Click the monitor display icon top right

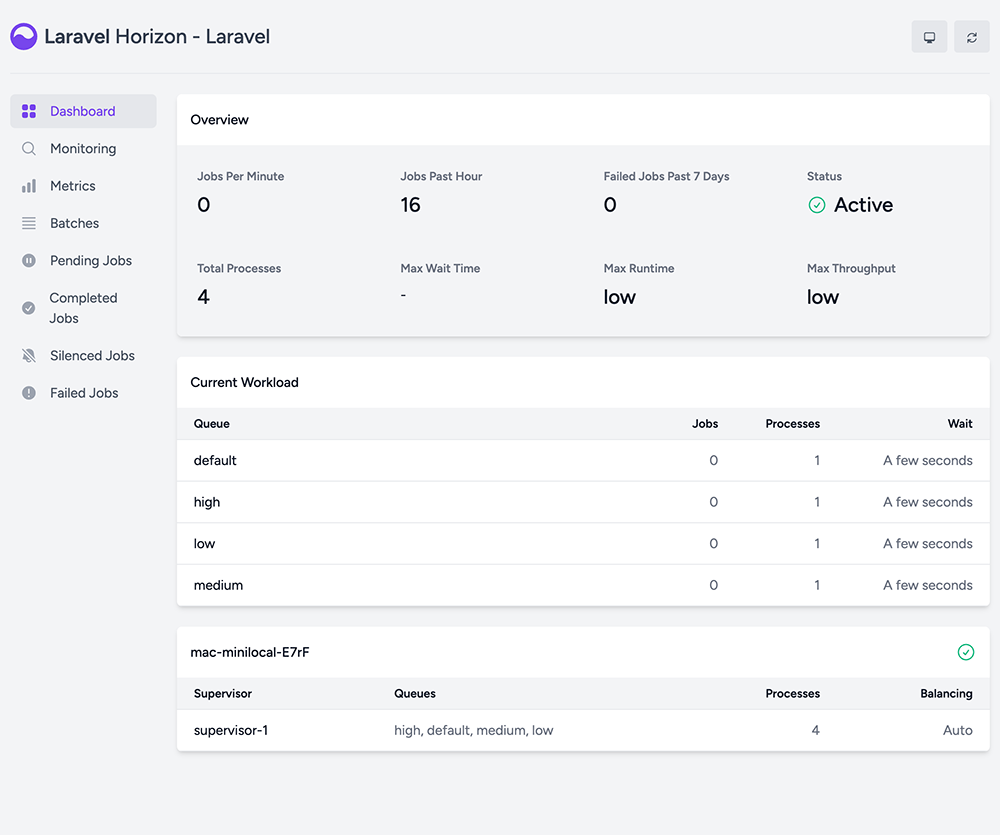tap(929, 36)
